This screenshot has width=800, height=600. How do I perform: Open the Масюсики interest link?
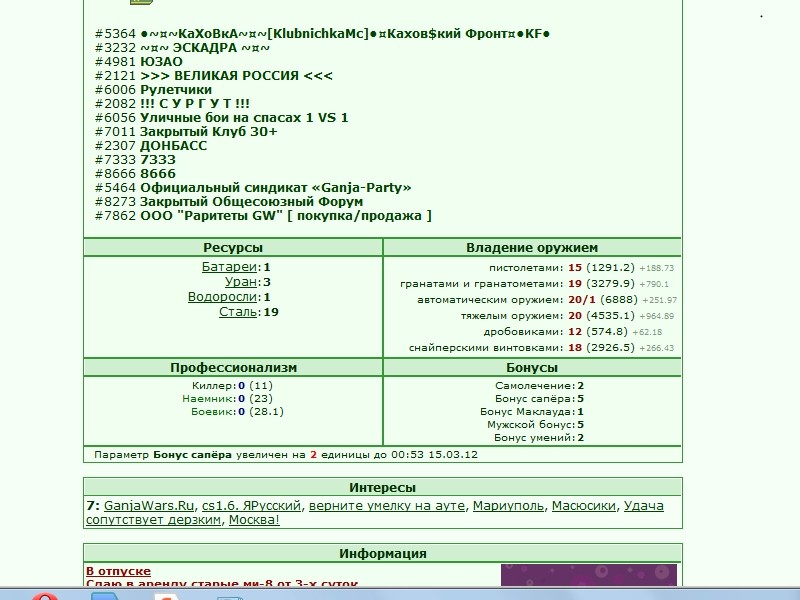coord(584,506)
